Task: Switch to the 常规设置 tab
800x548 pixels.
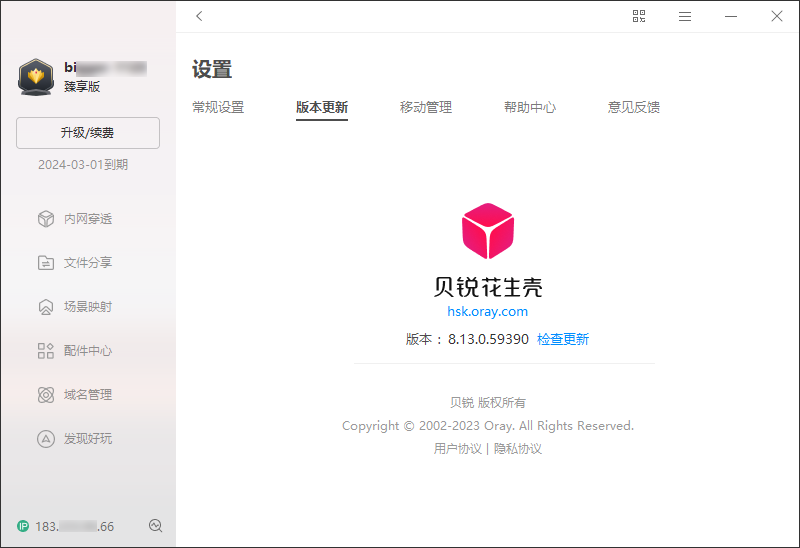Action: click(x=218, y=107)
